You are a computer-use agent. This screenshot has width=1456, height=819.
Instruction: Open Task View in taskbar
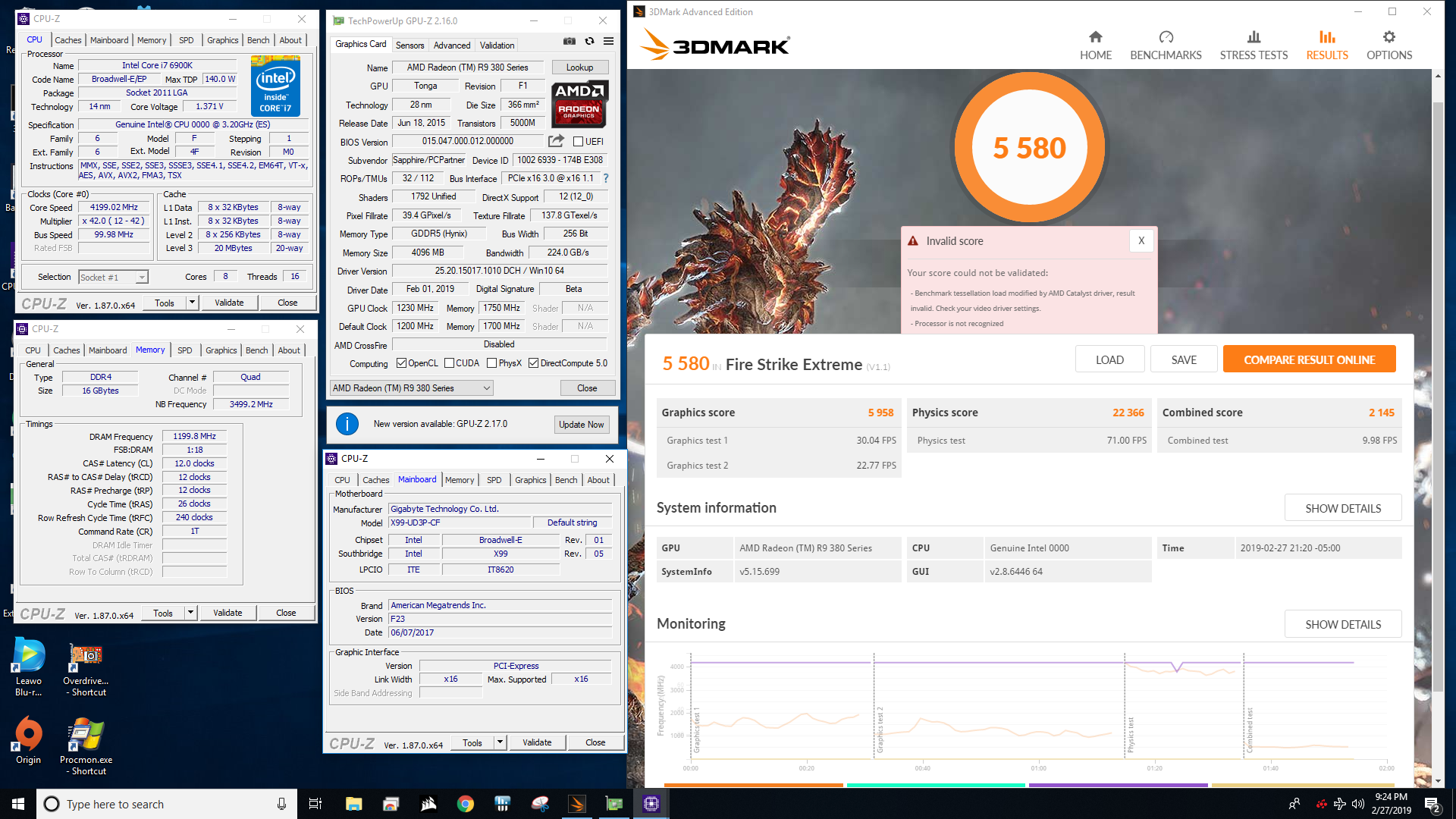315,804
